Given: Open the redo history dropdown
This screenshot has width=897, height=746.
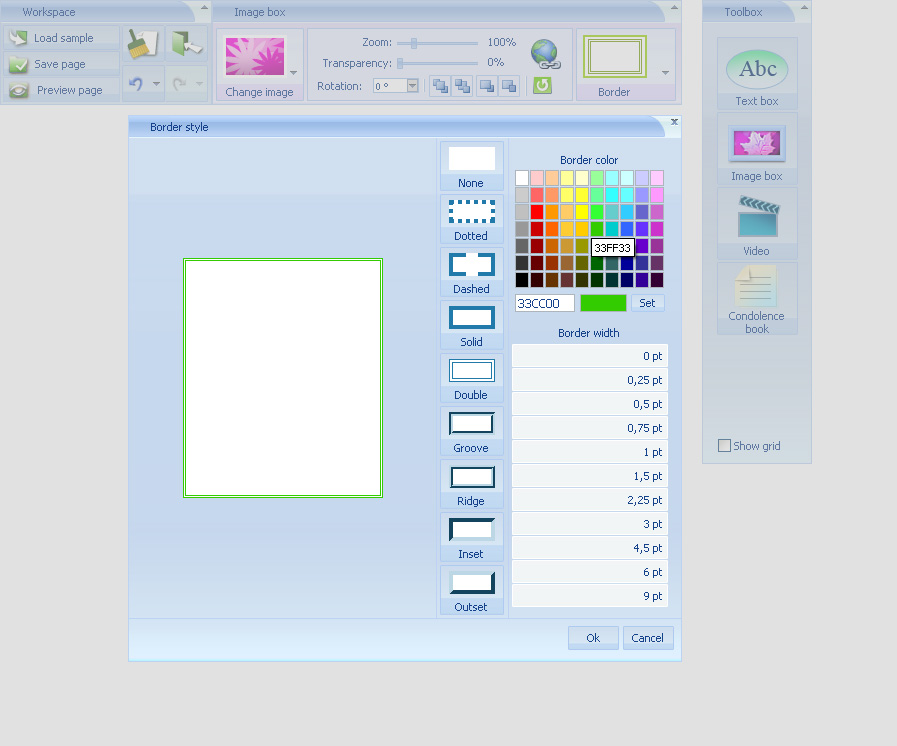Looking at the screenshot, I should coord(199,84).
